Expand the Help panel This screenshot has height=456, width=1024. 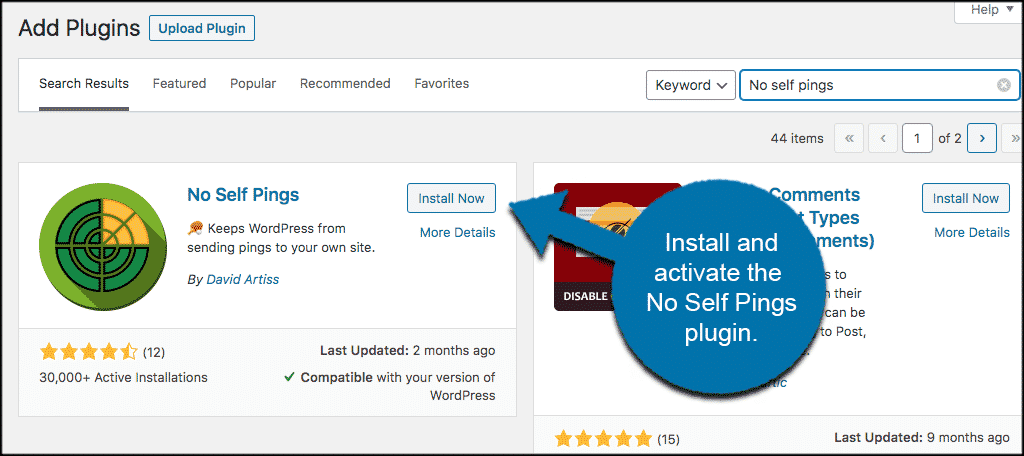990,10
